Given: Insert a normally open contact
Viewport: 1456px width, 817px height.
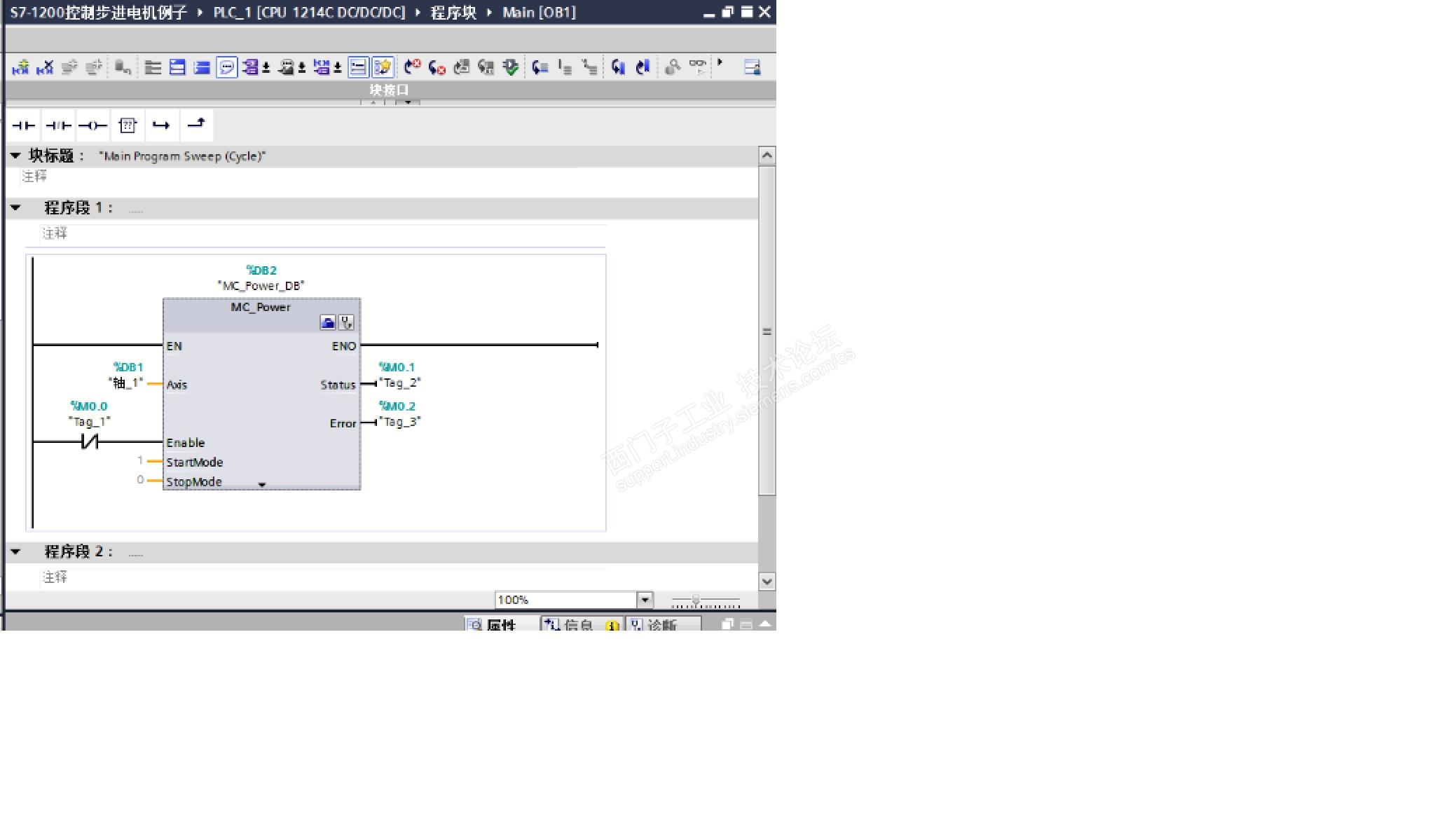Looking at the screenshot, I should click(x=23, y=126).
